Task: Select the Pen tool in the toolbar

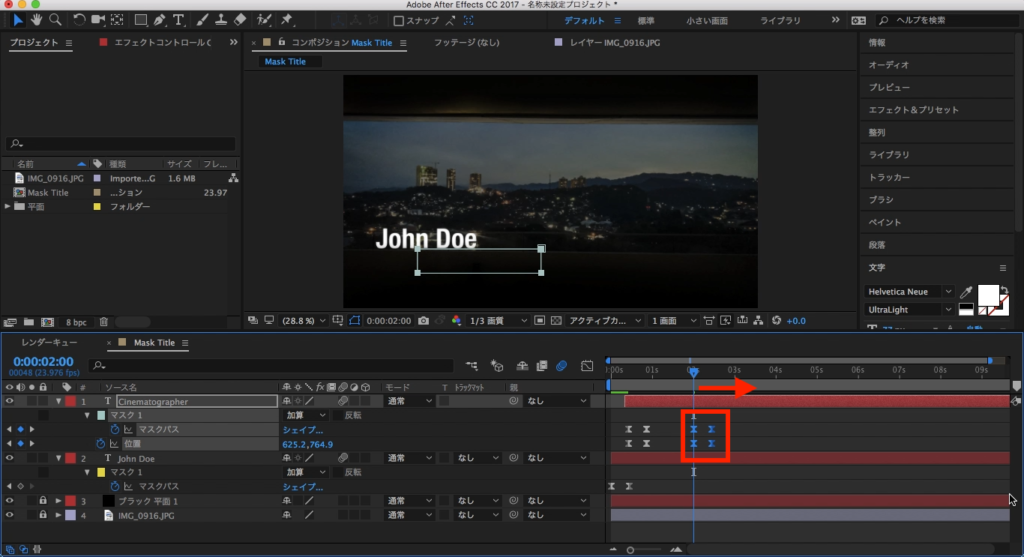Action: click(160, 20)
